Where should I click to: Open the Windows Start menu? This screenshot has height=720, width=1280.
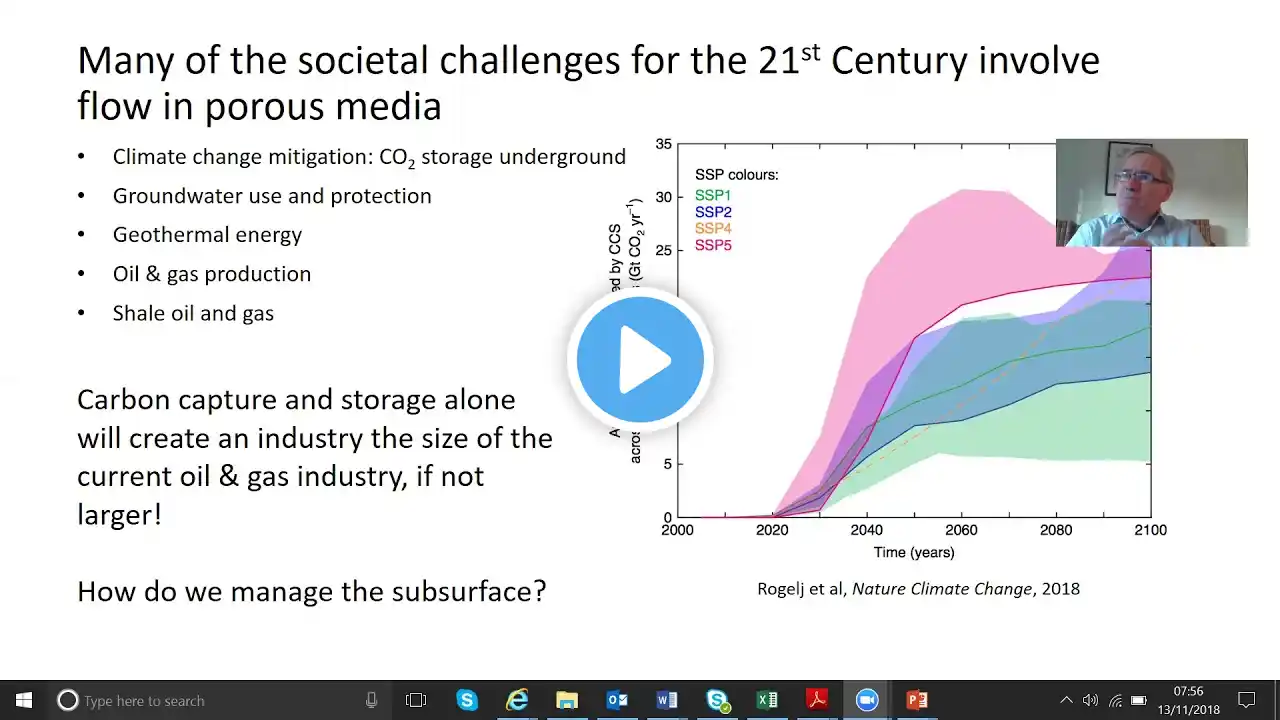24,700
